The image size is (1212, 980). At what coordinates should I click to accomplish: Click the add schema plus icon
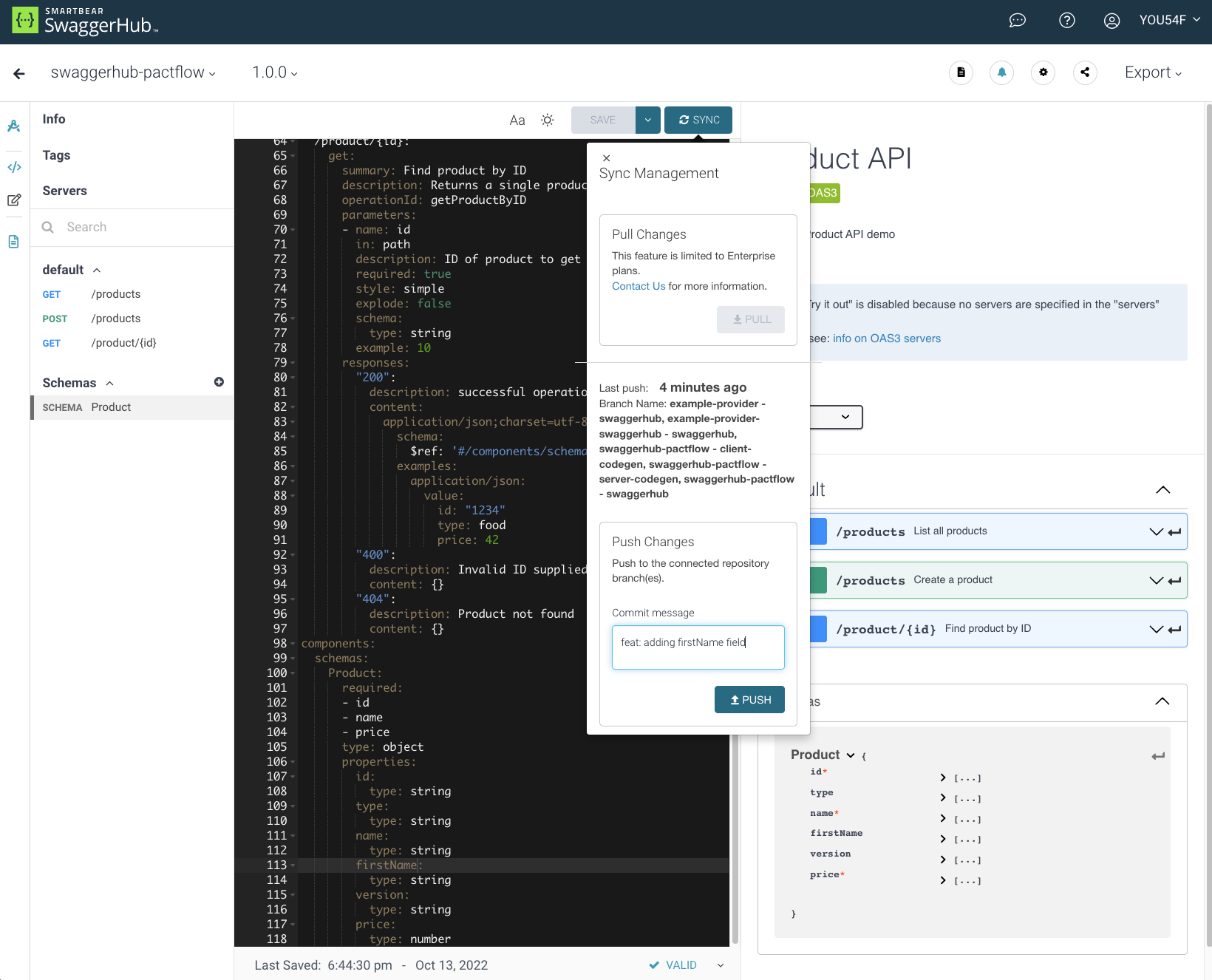click(219, 382)
